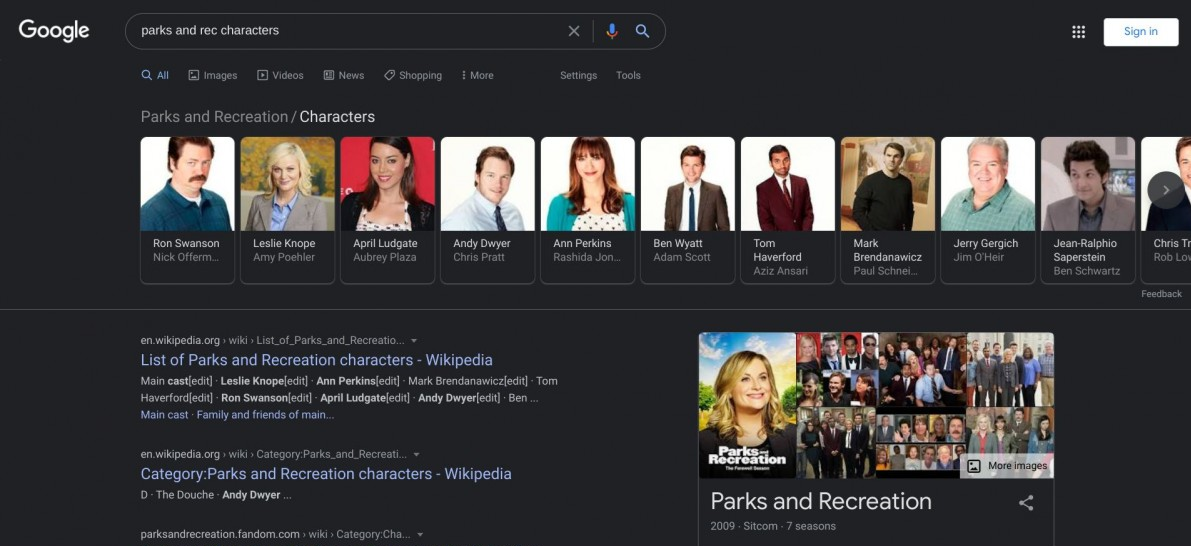Screen dimensions: 1191x546
Task: Clear the search box with X icon
Action: coord(574,31)
